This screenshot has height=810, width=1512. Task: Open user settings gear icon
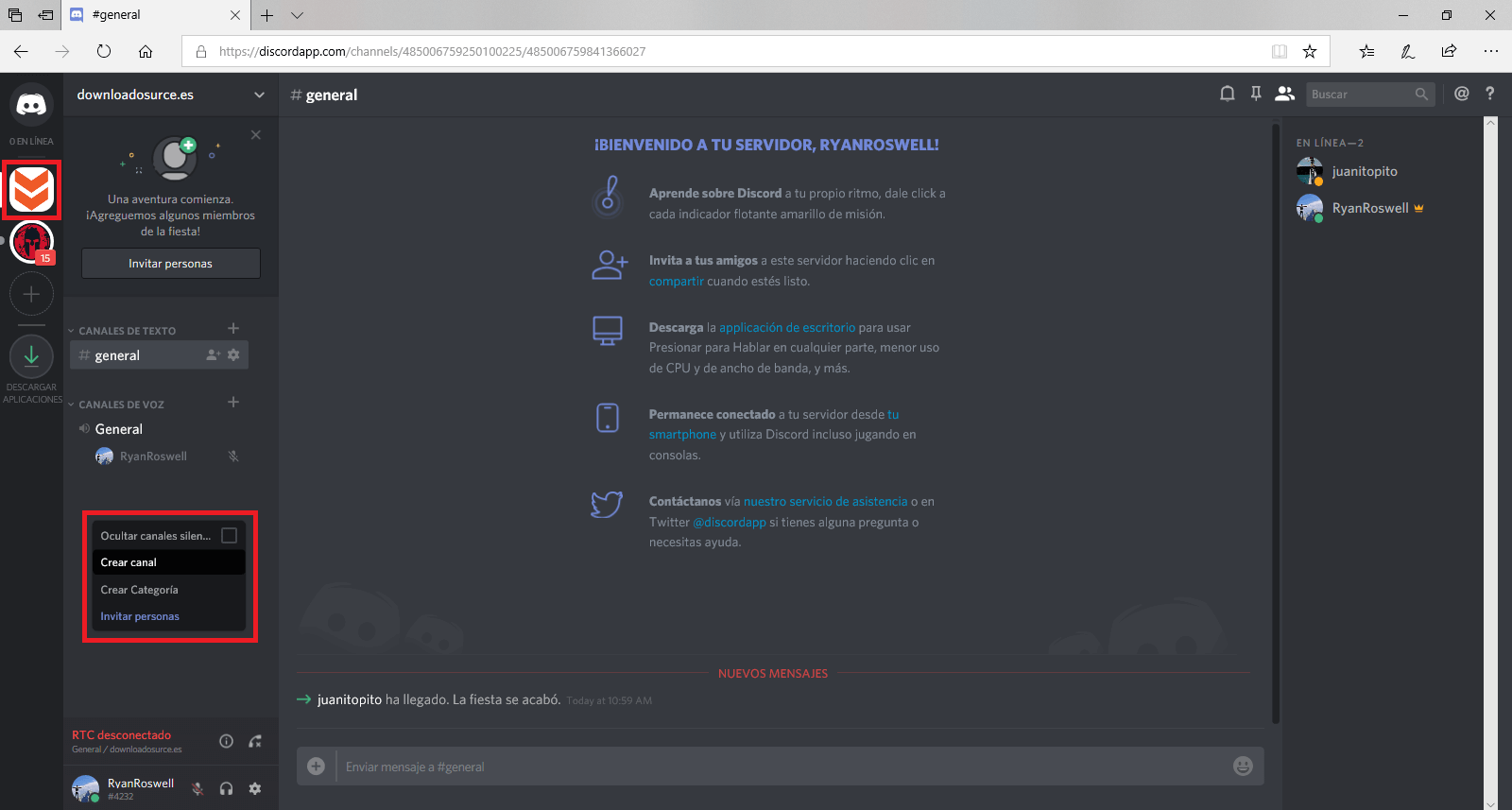pos(255,788)
